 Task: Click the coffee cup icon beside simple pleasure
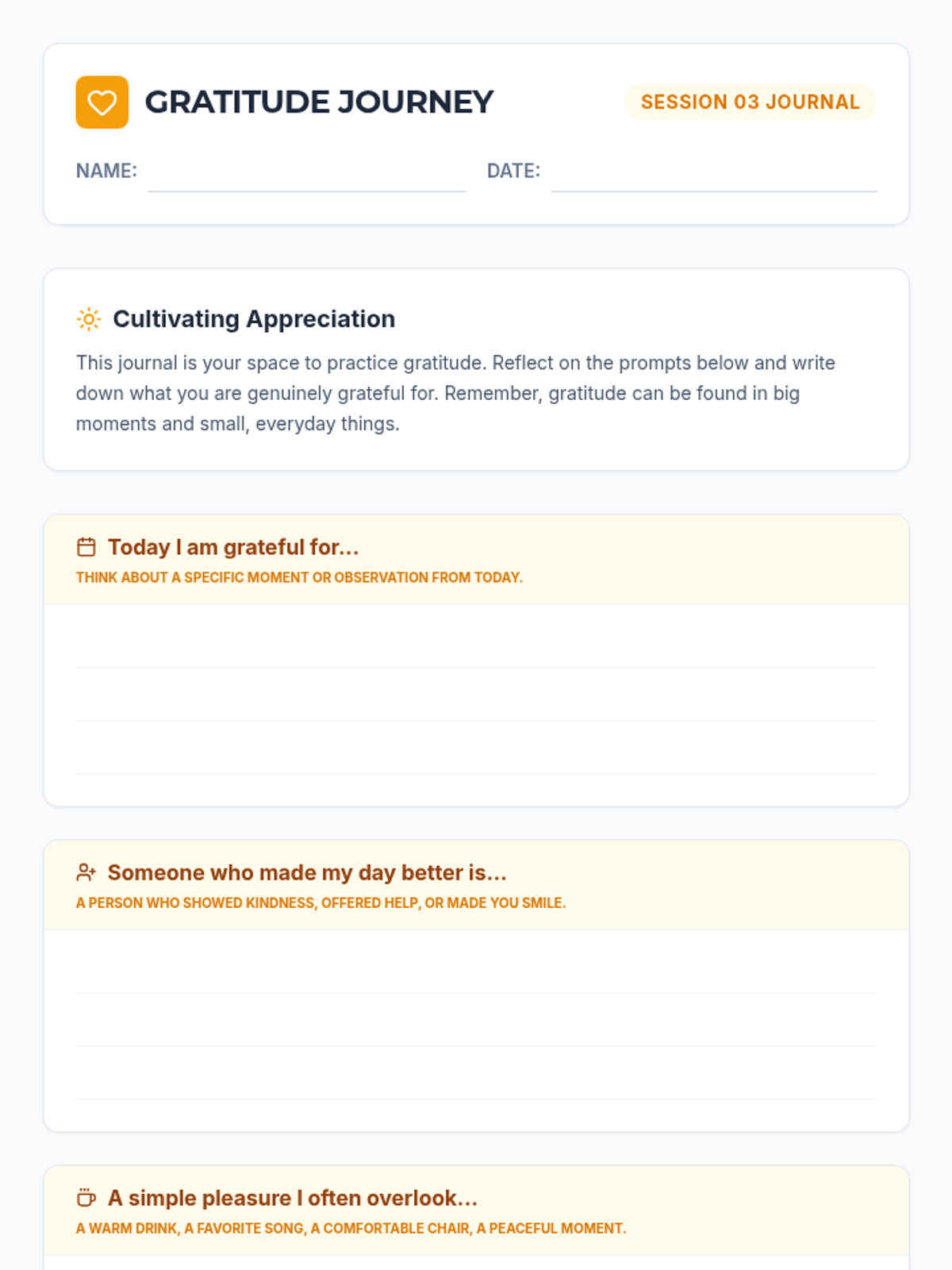[86, 1198]
